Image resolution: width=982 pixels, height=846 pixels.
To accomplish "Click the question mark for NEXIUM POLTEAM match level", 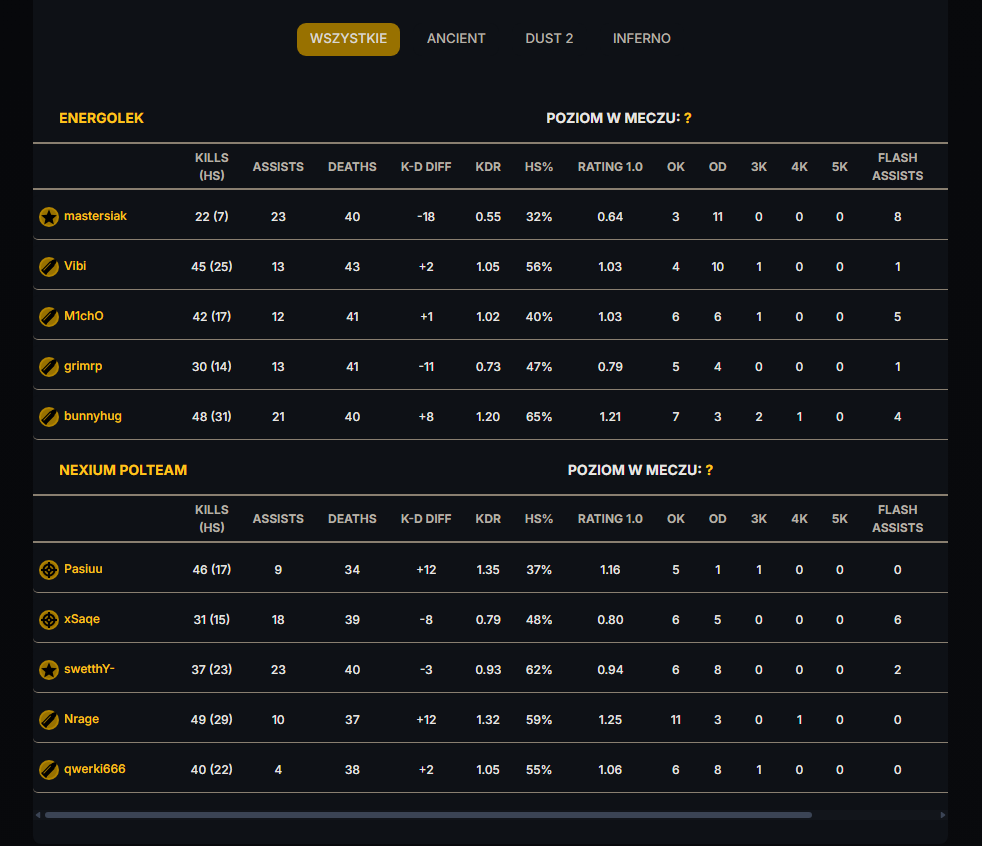I will coord(709,470).
